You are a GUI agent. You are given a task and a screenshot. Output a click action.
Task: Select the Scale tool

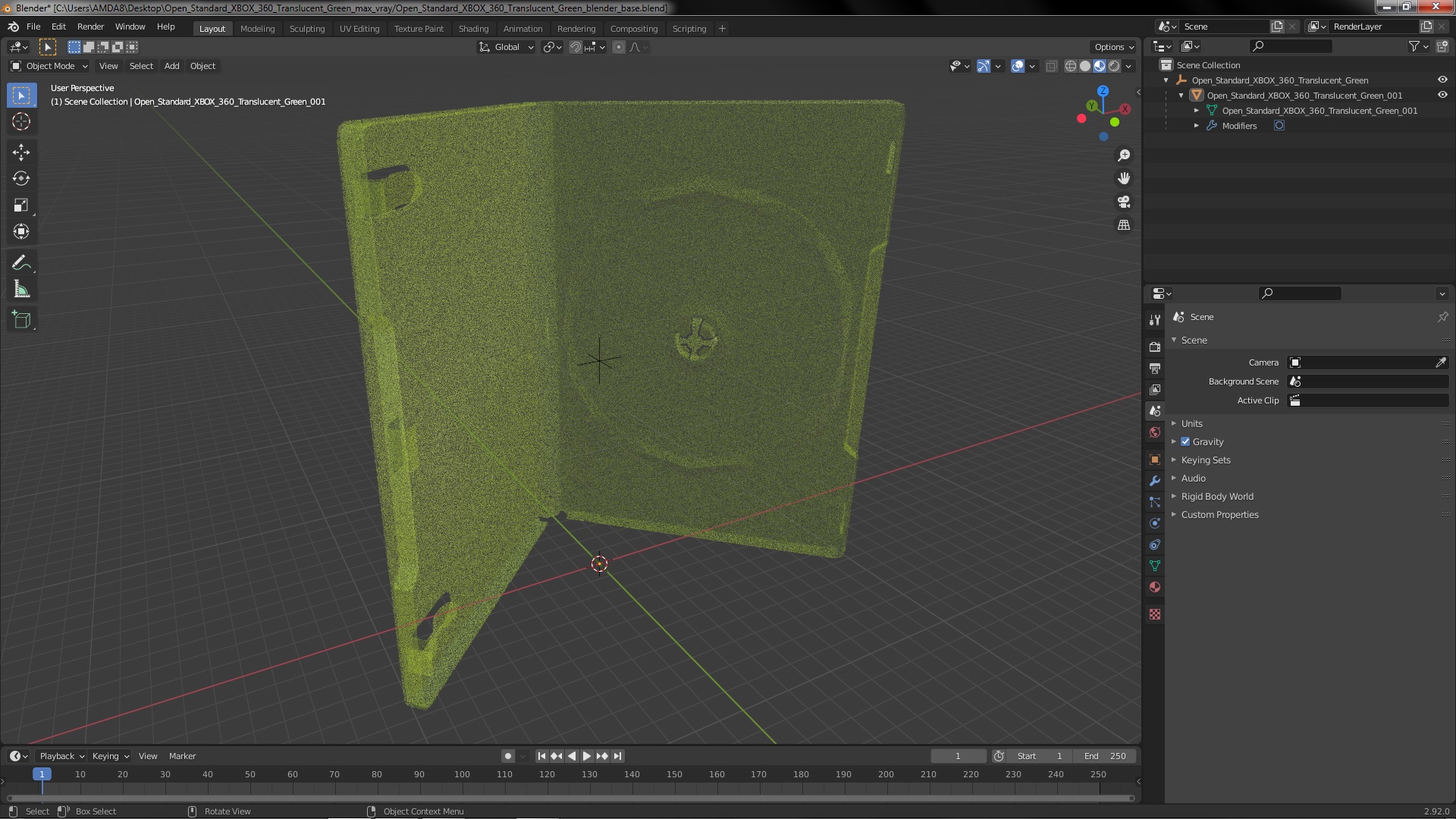[x=20, y=206]
